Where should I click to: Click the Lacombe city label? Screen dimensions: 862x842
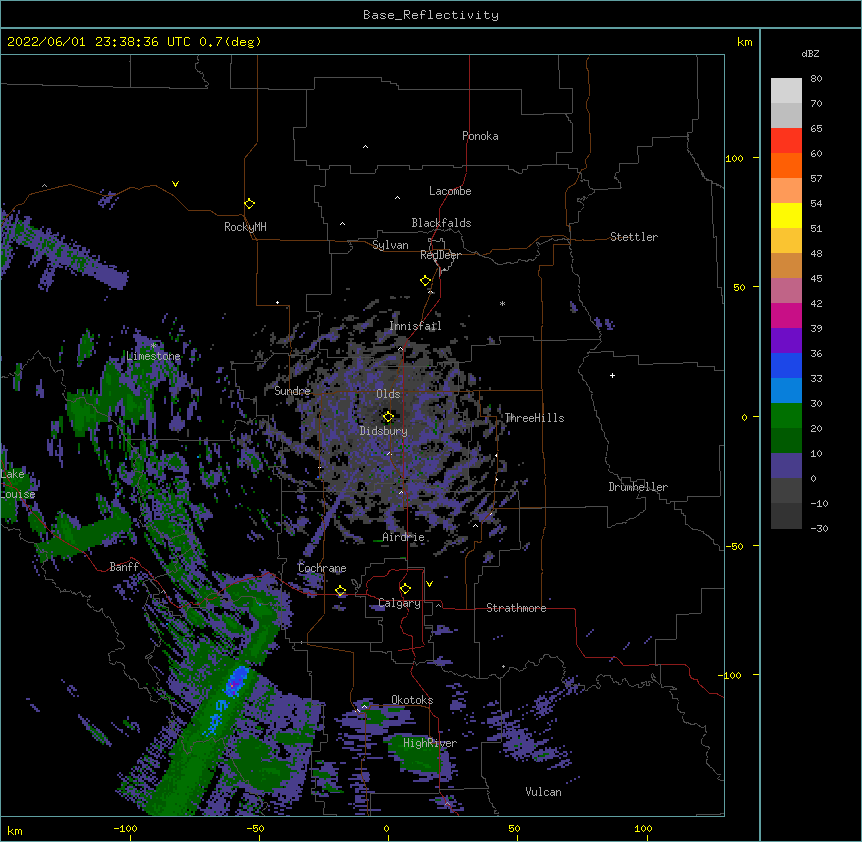pos(450,191)
